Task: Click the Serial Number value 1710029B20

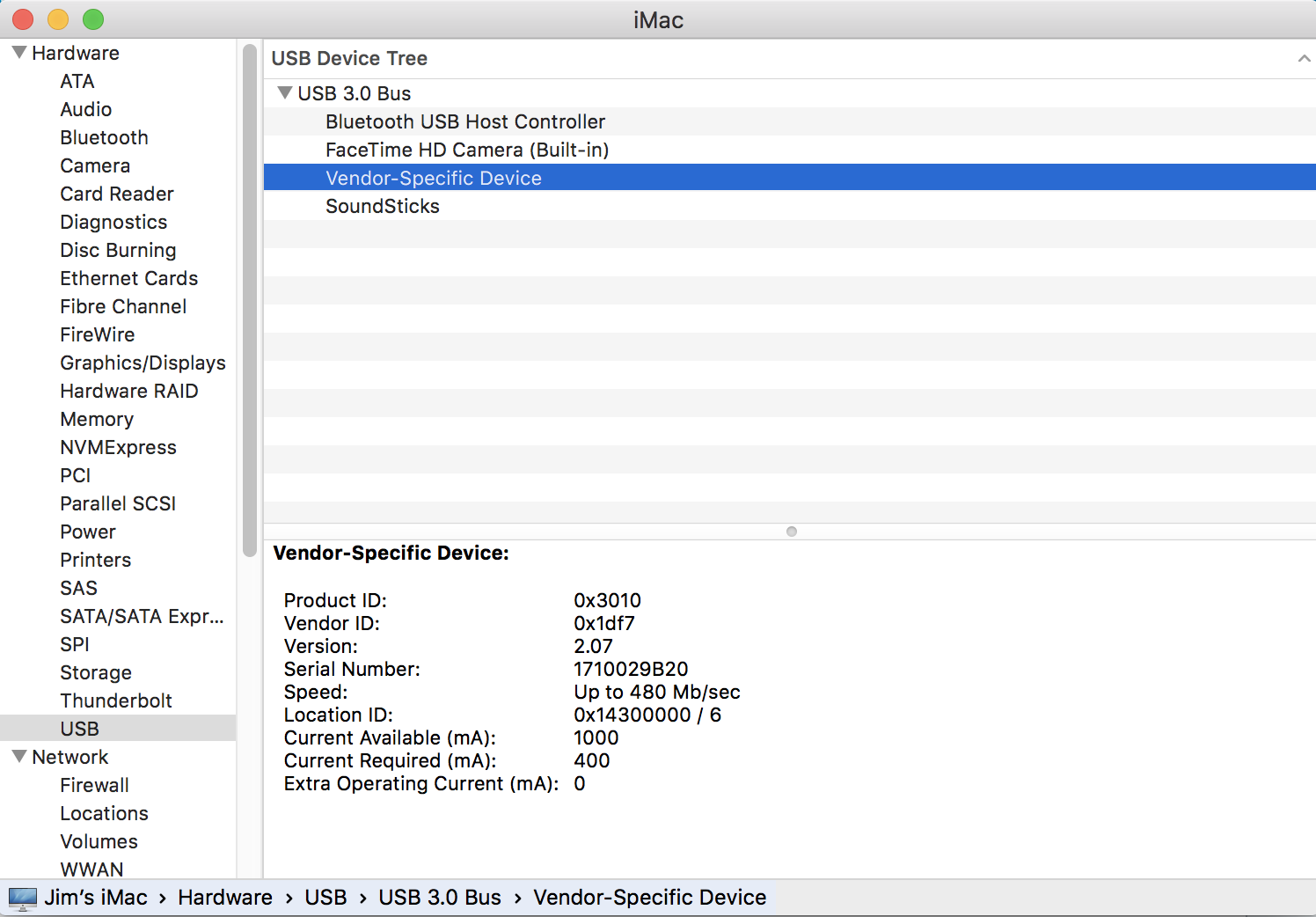Action: [x=631, y=669]
